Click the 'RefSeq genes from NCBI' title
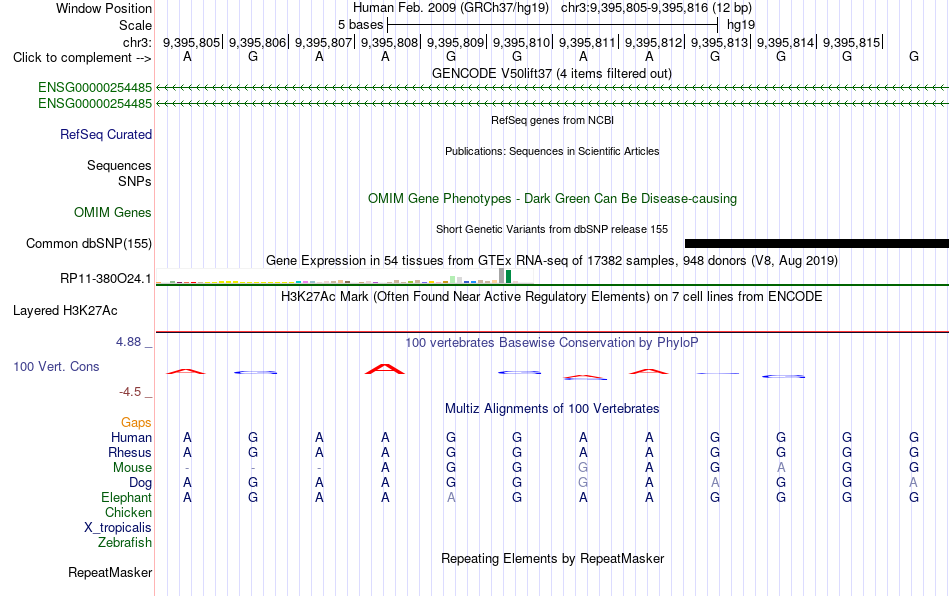The height and width of the screenshot is (596, 950). coord(553,120)
